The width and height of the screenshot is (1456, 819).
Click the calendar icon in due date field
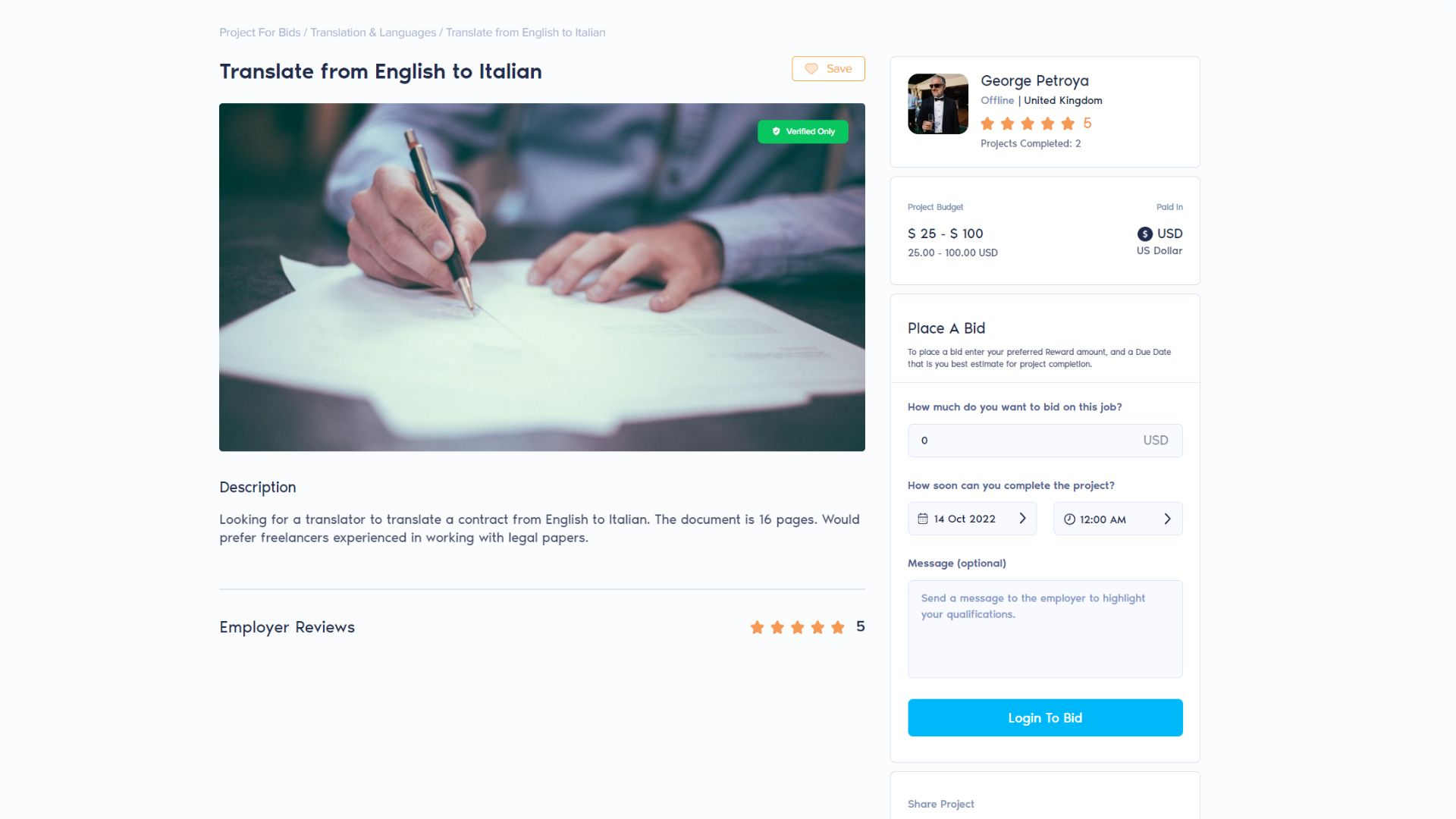(923, 519)
